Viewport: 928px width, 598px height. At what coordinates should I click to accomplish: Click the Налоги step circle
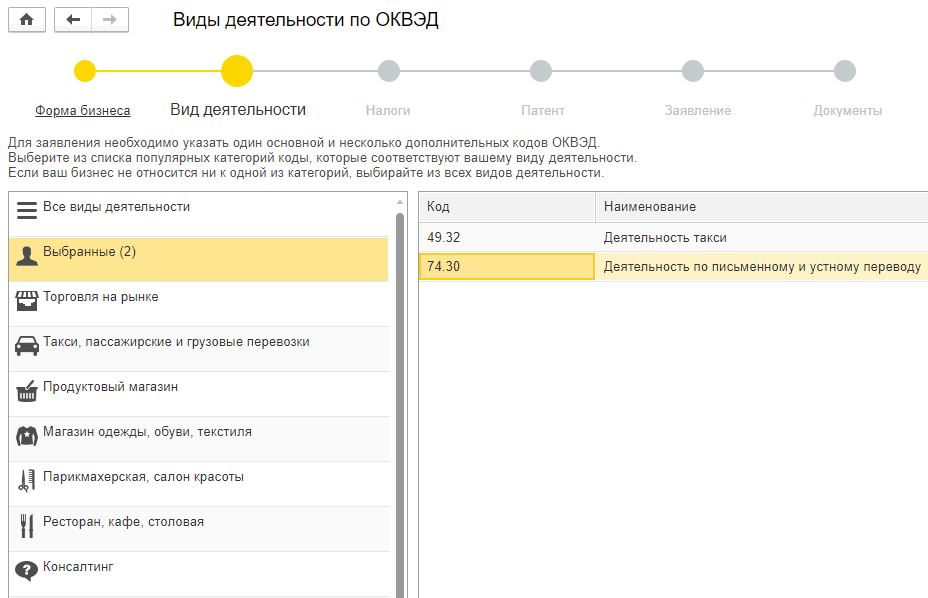tap(389, 71)
